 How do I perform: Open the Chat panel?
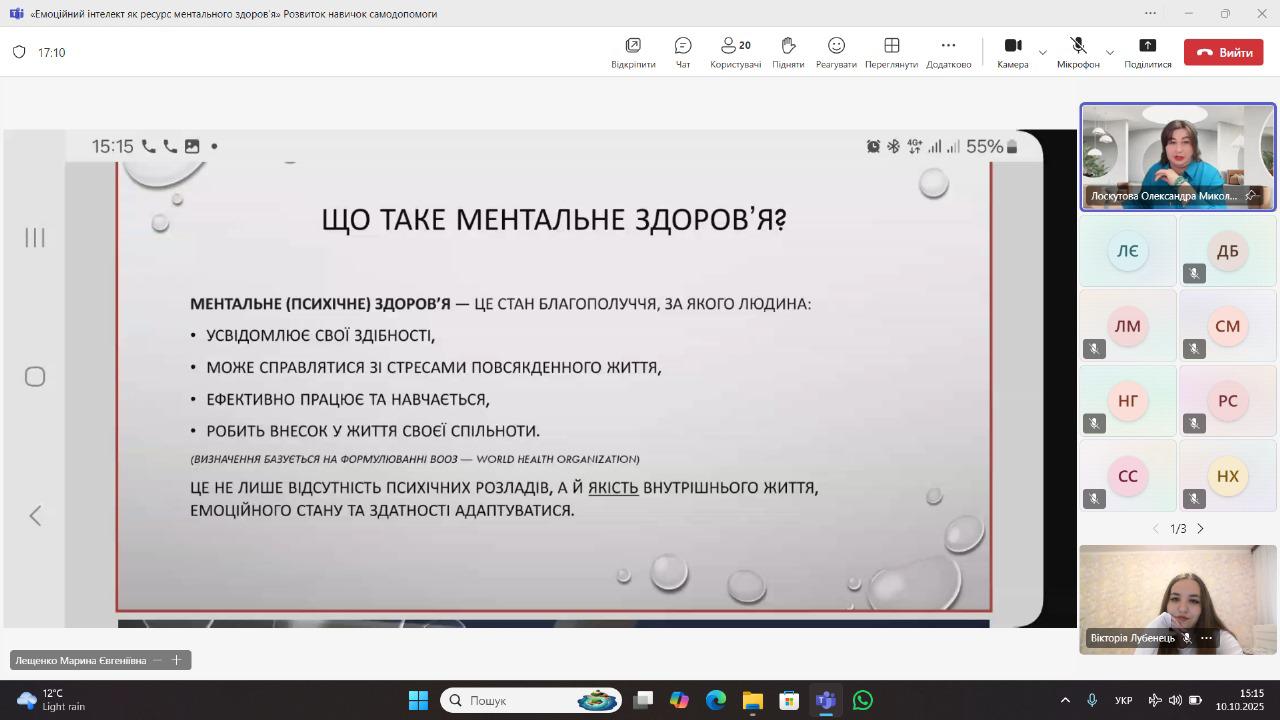point(683,52)
